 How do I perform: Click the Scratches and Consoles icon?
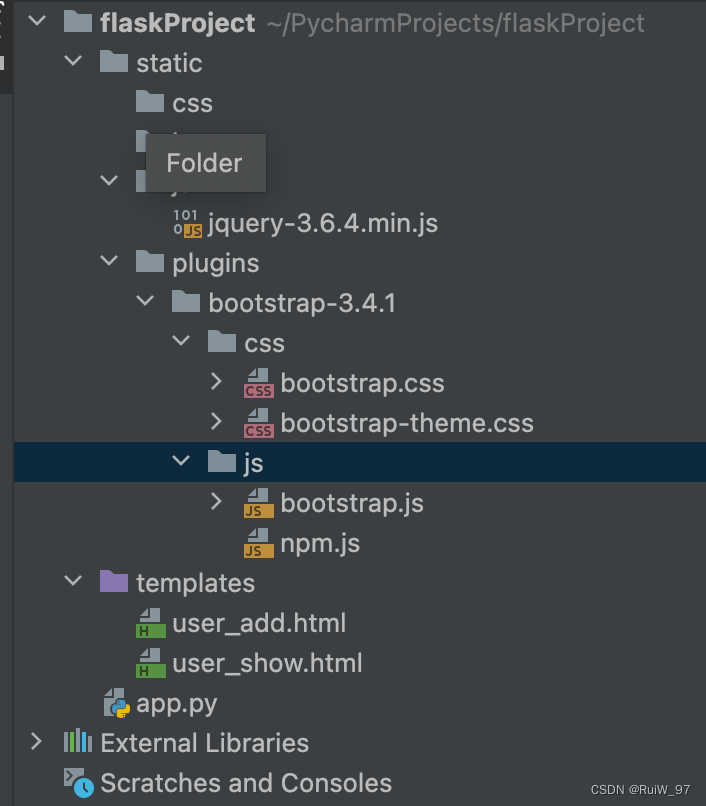(76, 782)
